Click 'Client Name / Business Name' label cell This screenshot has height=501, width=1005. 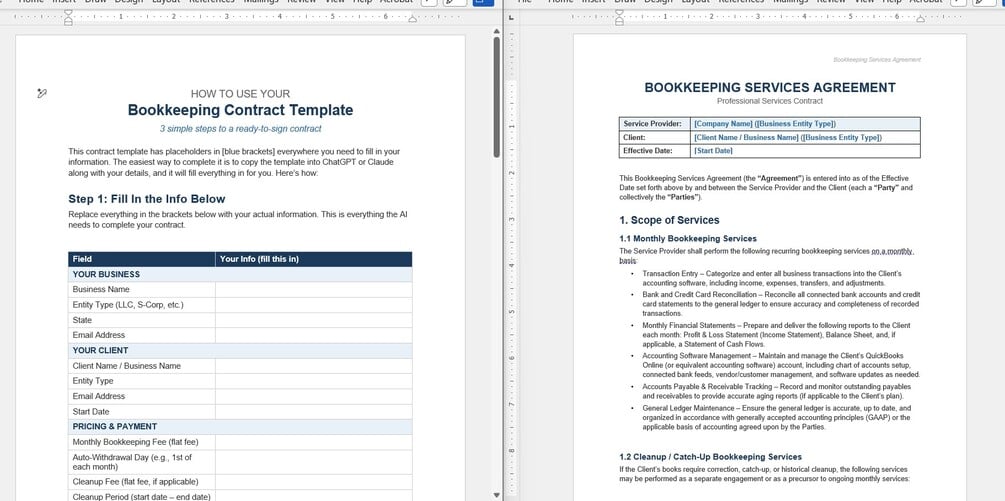coord(142,366)
